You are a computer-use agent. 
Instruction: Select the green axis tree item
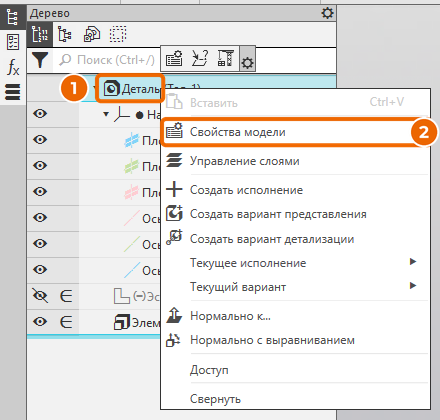[x=142, y=244]
